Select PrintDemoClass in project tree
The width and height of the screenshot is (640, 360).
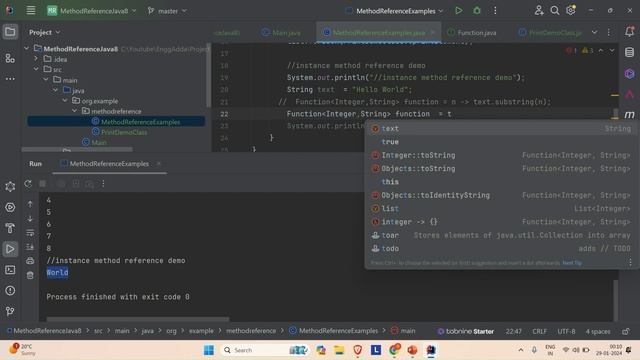click(x=124, y=132)
